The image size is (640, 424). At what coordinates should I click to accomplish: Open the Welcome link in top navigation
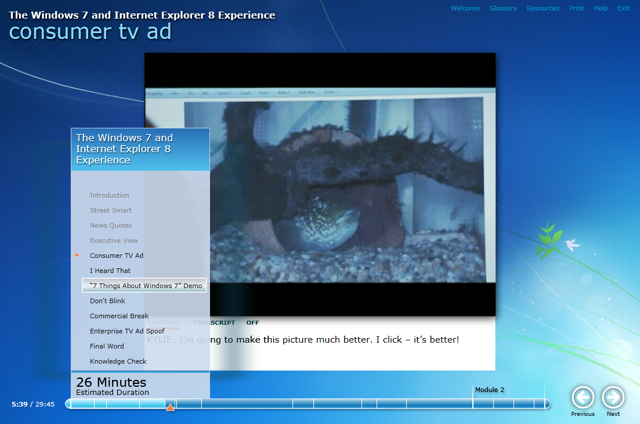(x=465, y=8)
